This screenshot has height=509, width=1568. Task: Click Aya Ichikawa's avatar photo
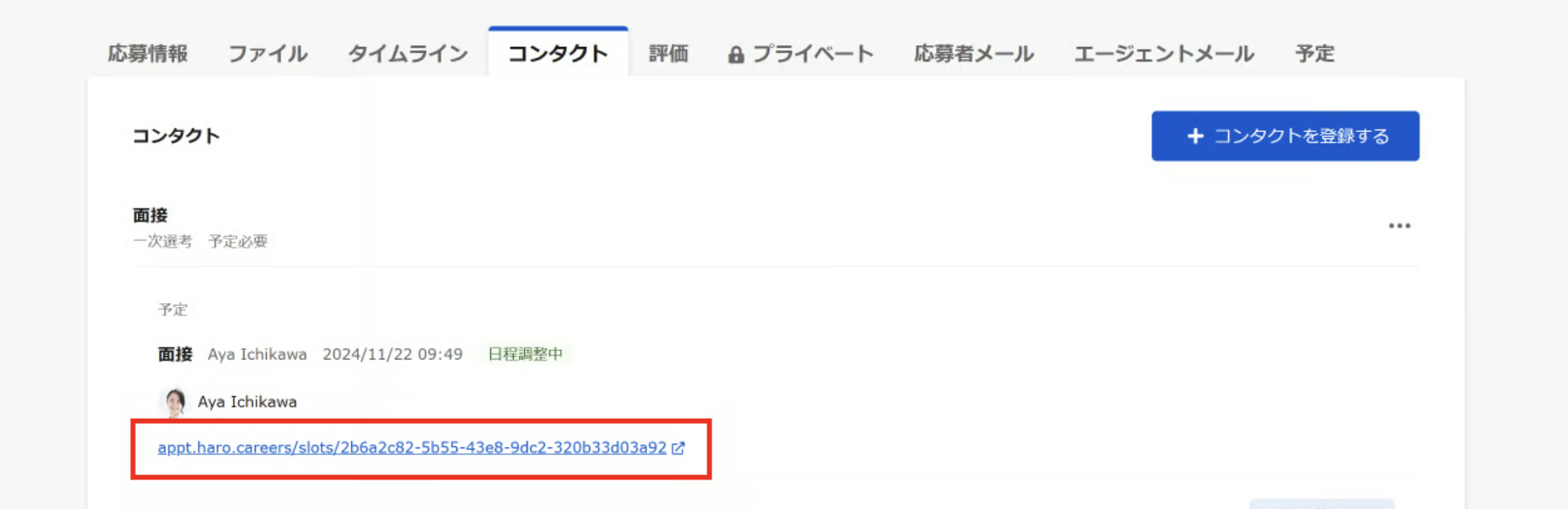click(x=175, y=401)
